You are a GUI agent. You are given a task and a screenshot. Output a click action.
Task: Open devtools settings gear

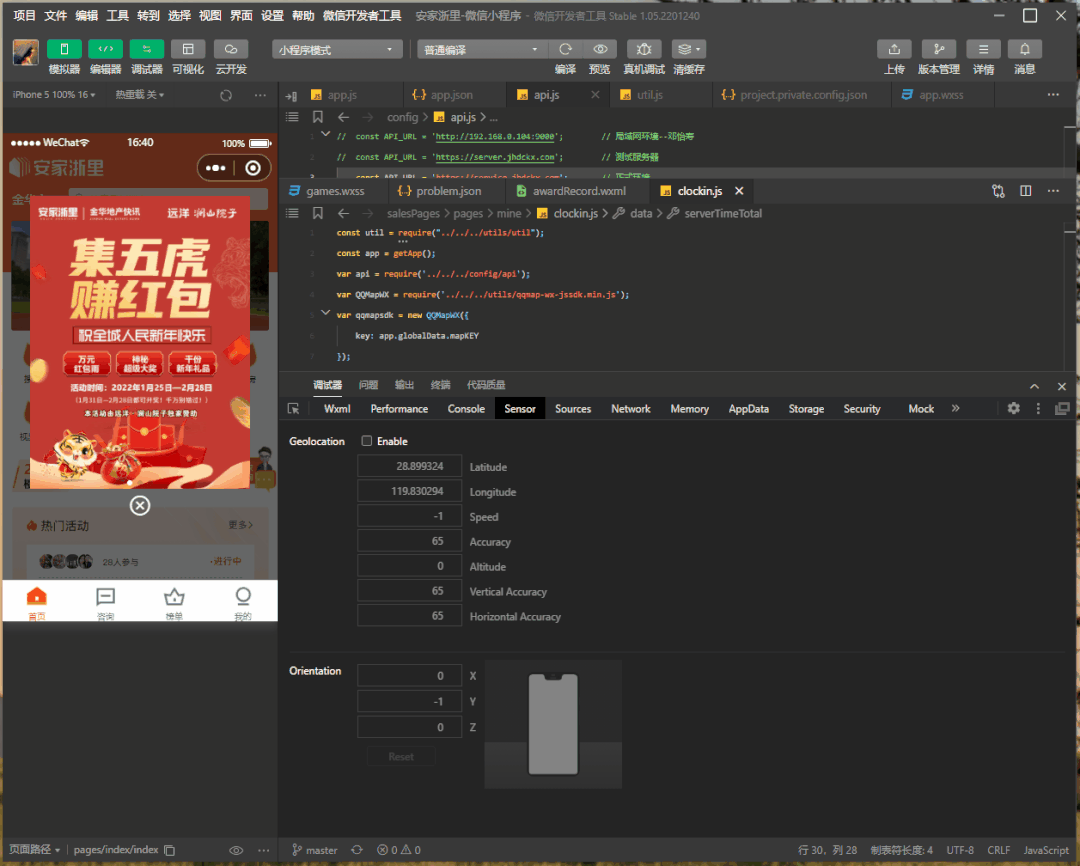click(1013, 409)
